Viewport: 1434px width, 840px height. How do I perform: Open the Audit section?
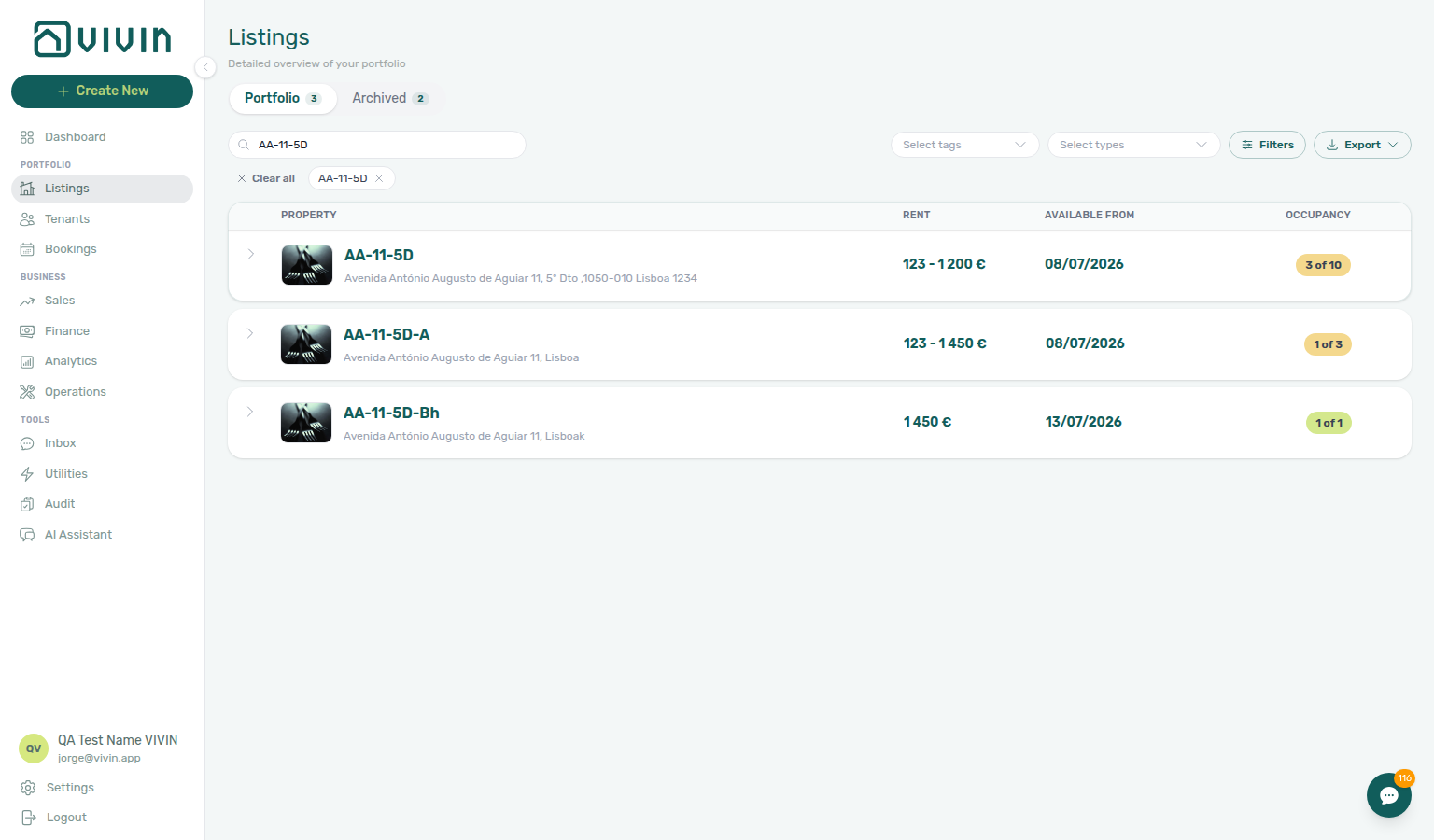(x=102, y=504)
